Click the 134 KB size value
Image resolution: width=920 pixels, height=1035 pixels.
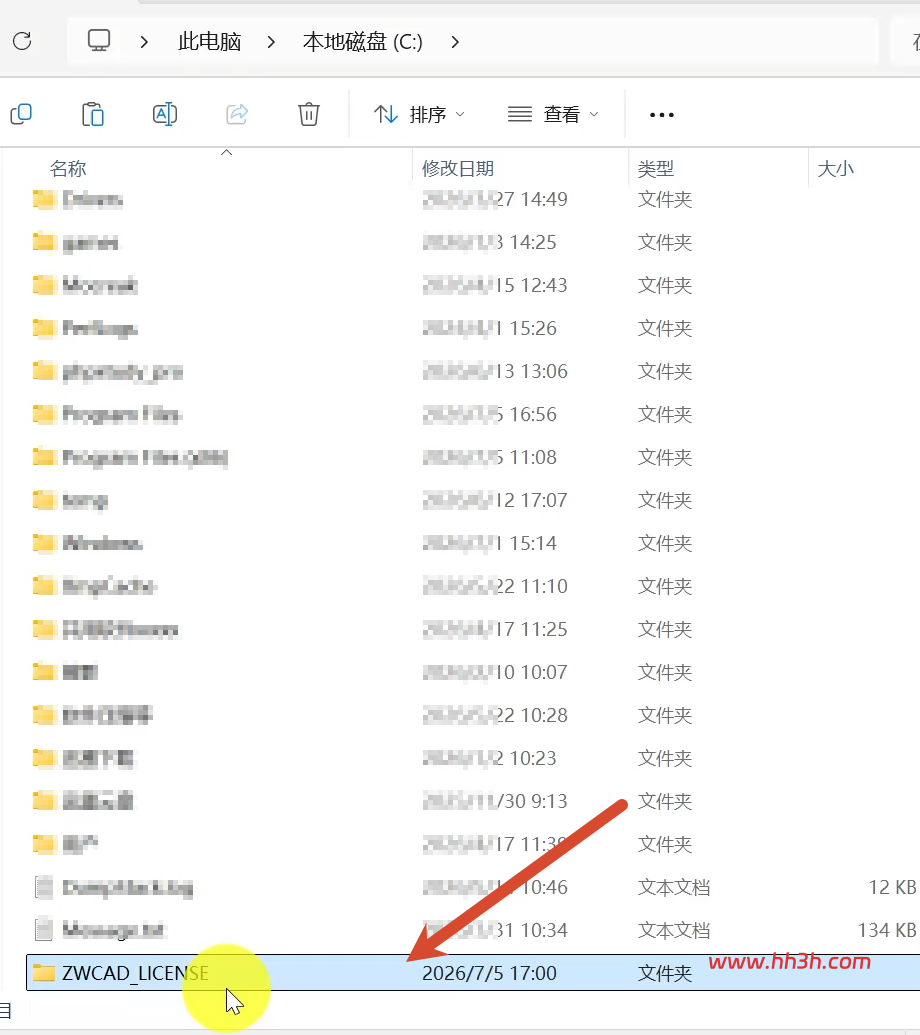886,930
